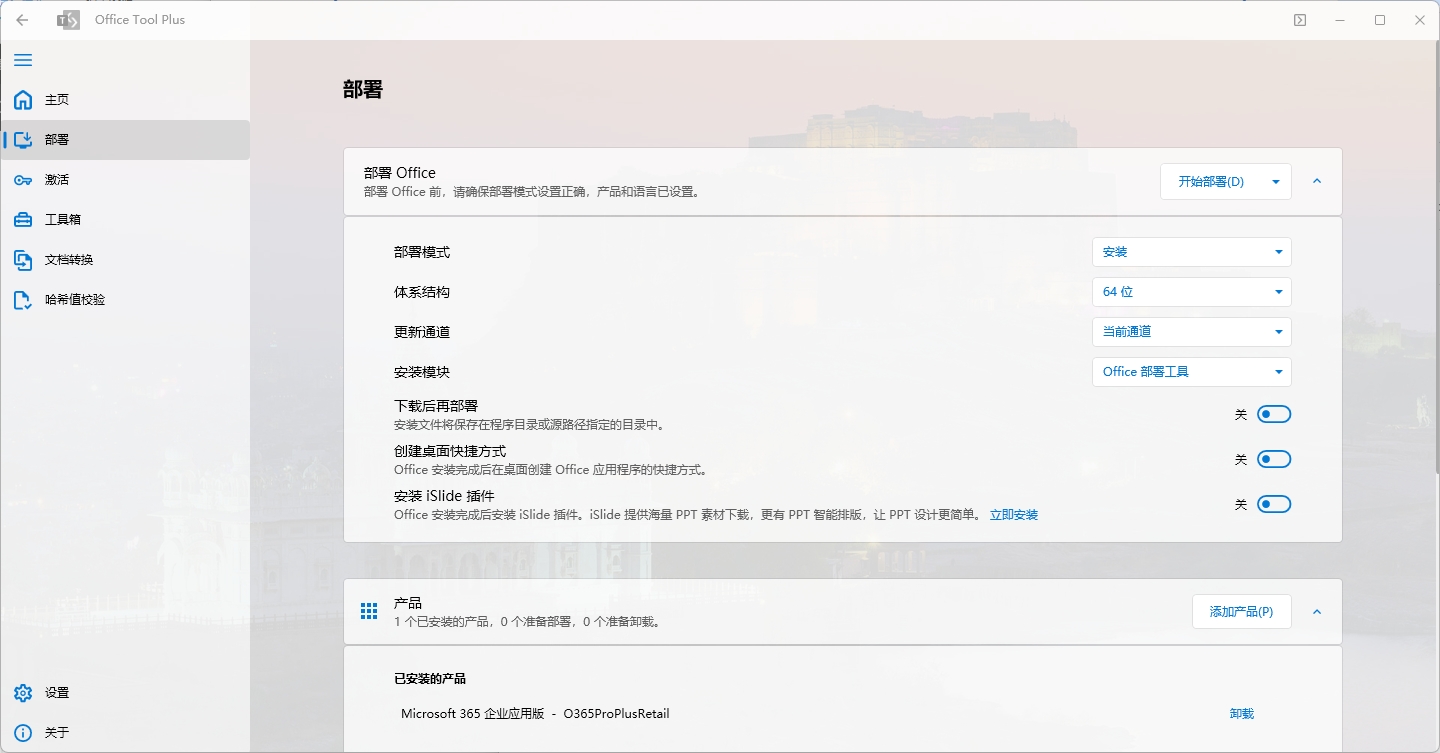Viewport: 1440px width, 753px height.
Task: Click the 立即安装 link for iSlide
Action: (x=1014, y=515)
